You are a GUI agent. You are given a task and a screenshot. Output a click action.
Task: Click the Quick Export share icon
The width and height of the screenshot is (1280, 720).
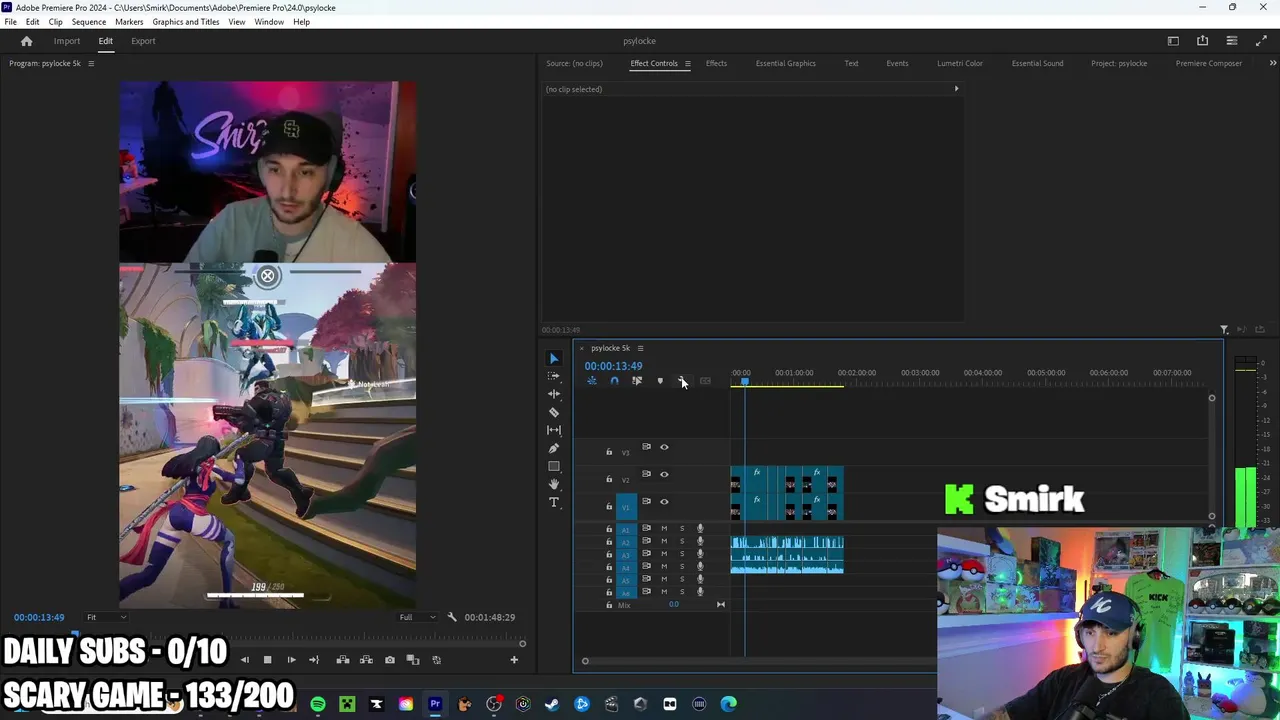tap(1202, 41)
